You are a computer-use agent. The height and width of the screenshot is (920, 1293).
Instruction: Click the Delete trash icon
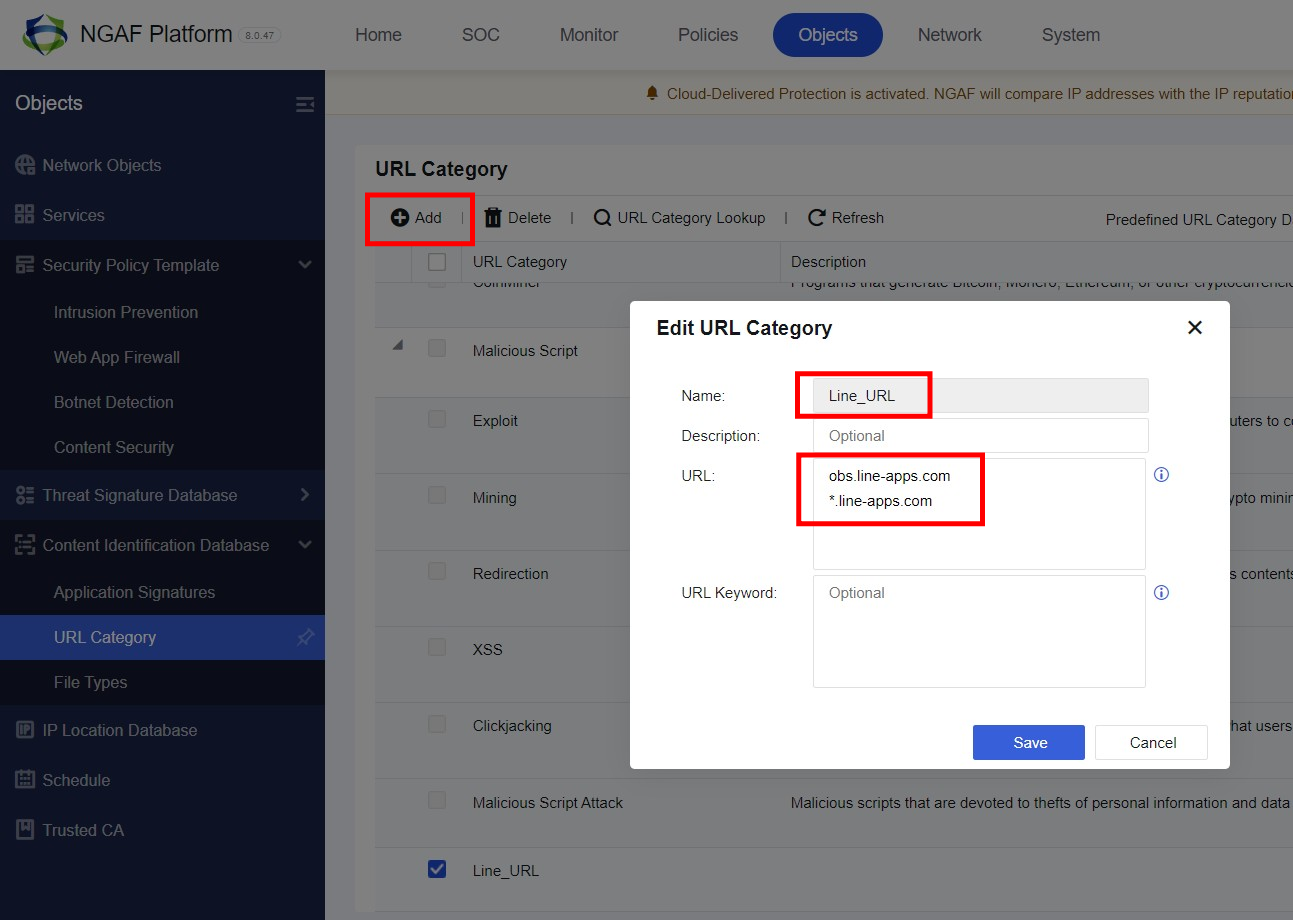pyautogui.click(x=493, y=218)
